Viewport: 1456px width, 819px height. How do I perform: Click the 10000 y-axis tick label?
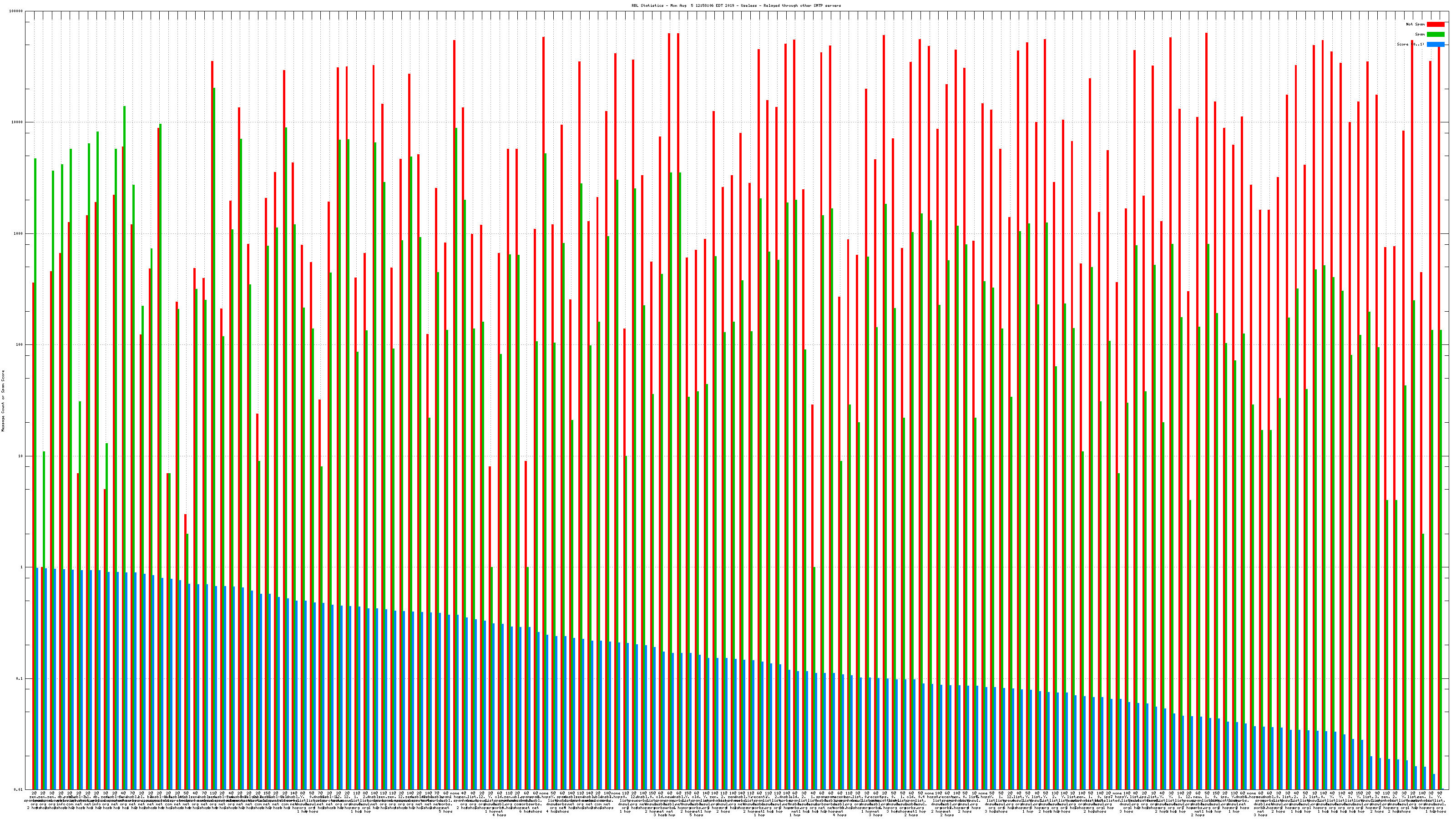coord(18,122)
